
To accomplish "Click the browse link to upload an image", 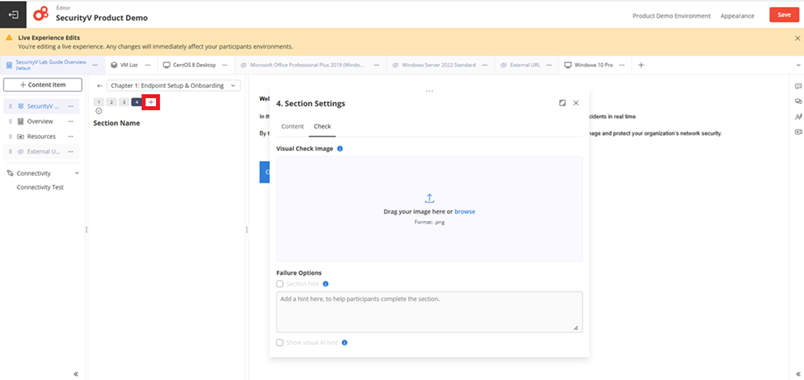I will coord(465,211).
